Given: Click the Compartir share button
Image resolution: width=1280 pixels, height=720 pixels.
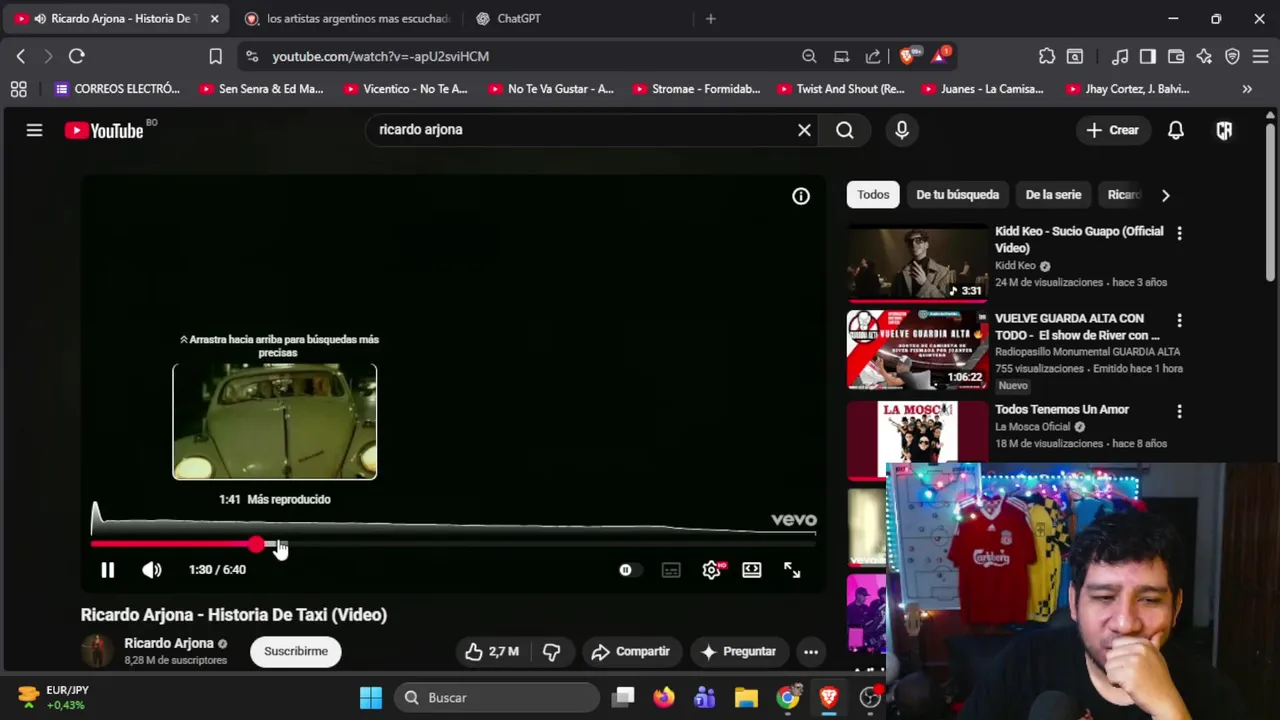Looking at the screenshot, I should 630,651.
